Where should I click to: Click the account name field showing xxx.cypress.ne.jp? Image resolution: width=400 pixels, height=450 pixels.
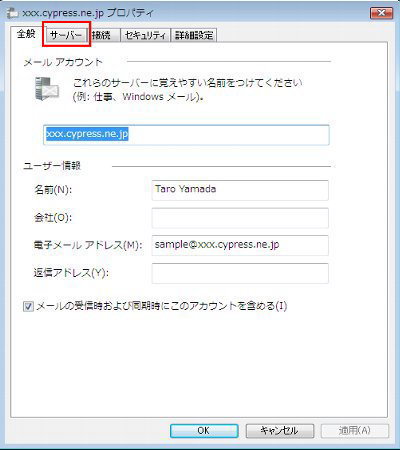click(186, 135)
